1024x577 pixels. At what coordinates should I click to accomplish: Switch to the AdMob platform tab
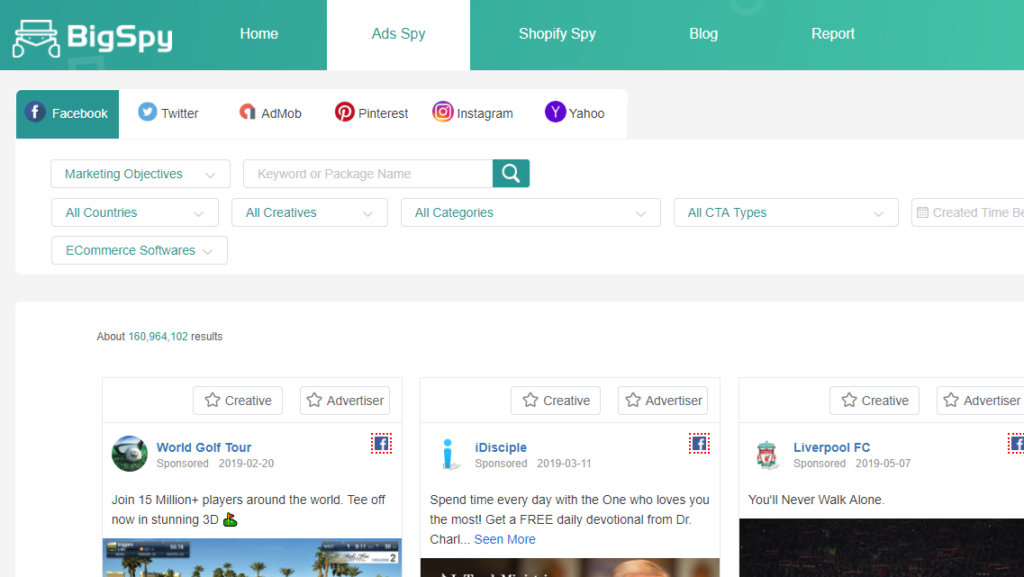(270, 114)
